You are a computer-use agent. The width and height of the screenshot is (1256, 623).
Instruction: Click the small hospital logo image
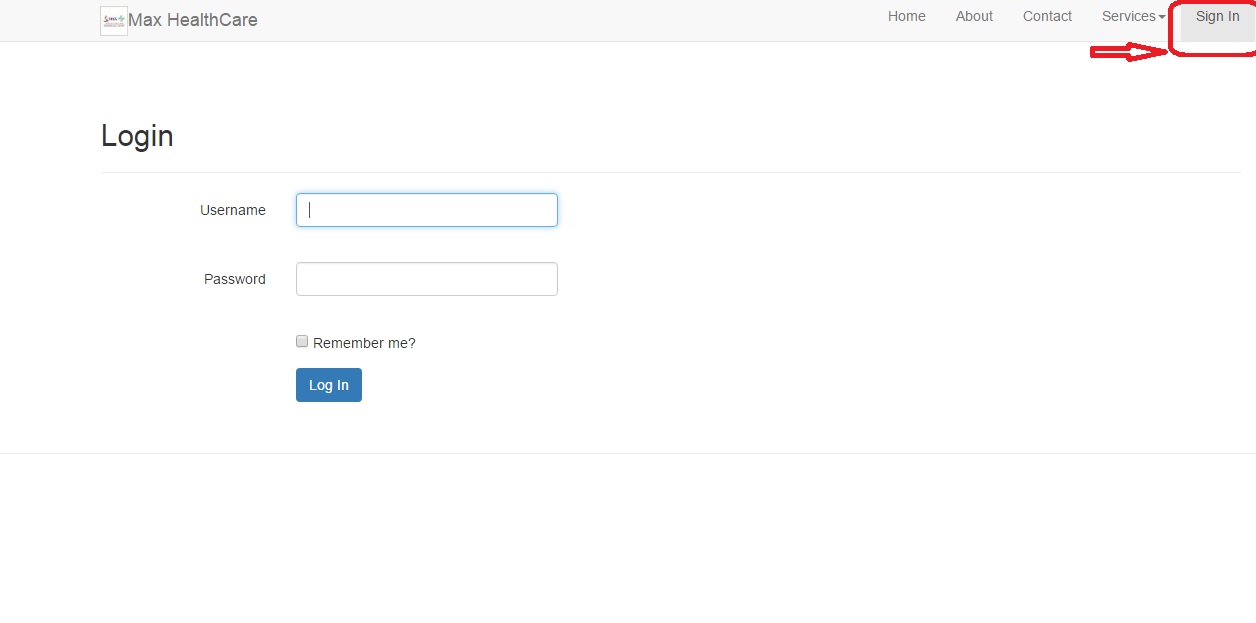tap(113, 20)
